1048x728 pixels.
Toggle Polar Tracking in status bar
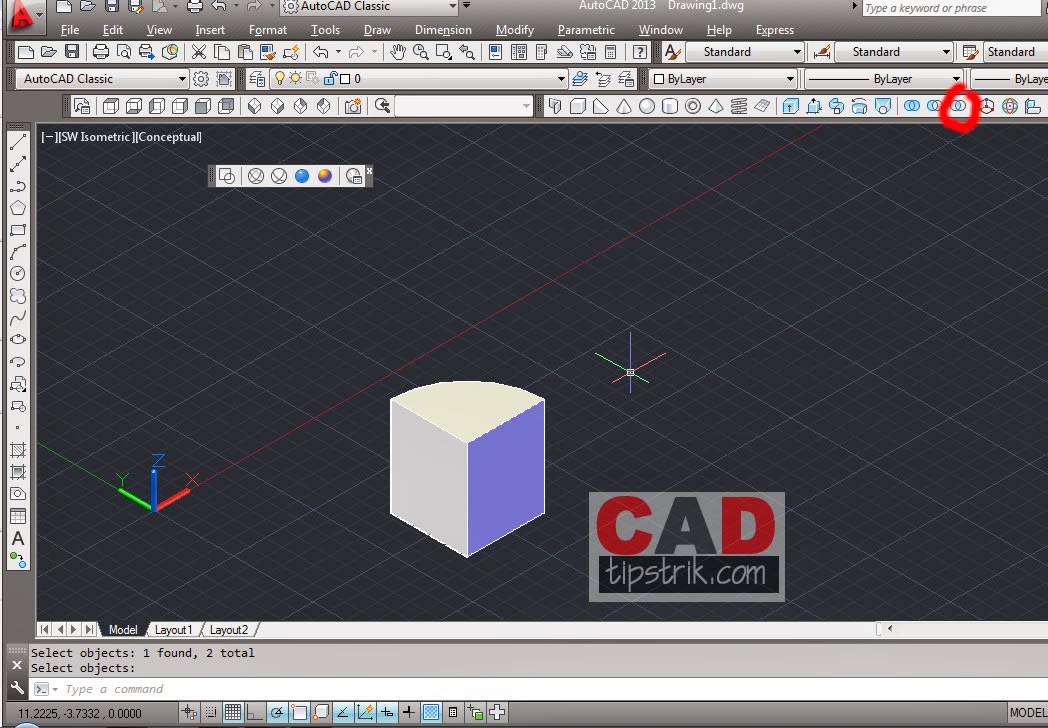277,713
